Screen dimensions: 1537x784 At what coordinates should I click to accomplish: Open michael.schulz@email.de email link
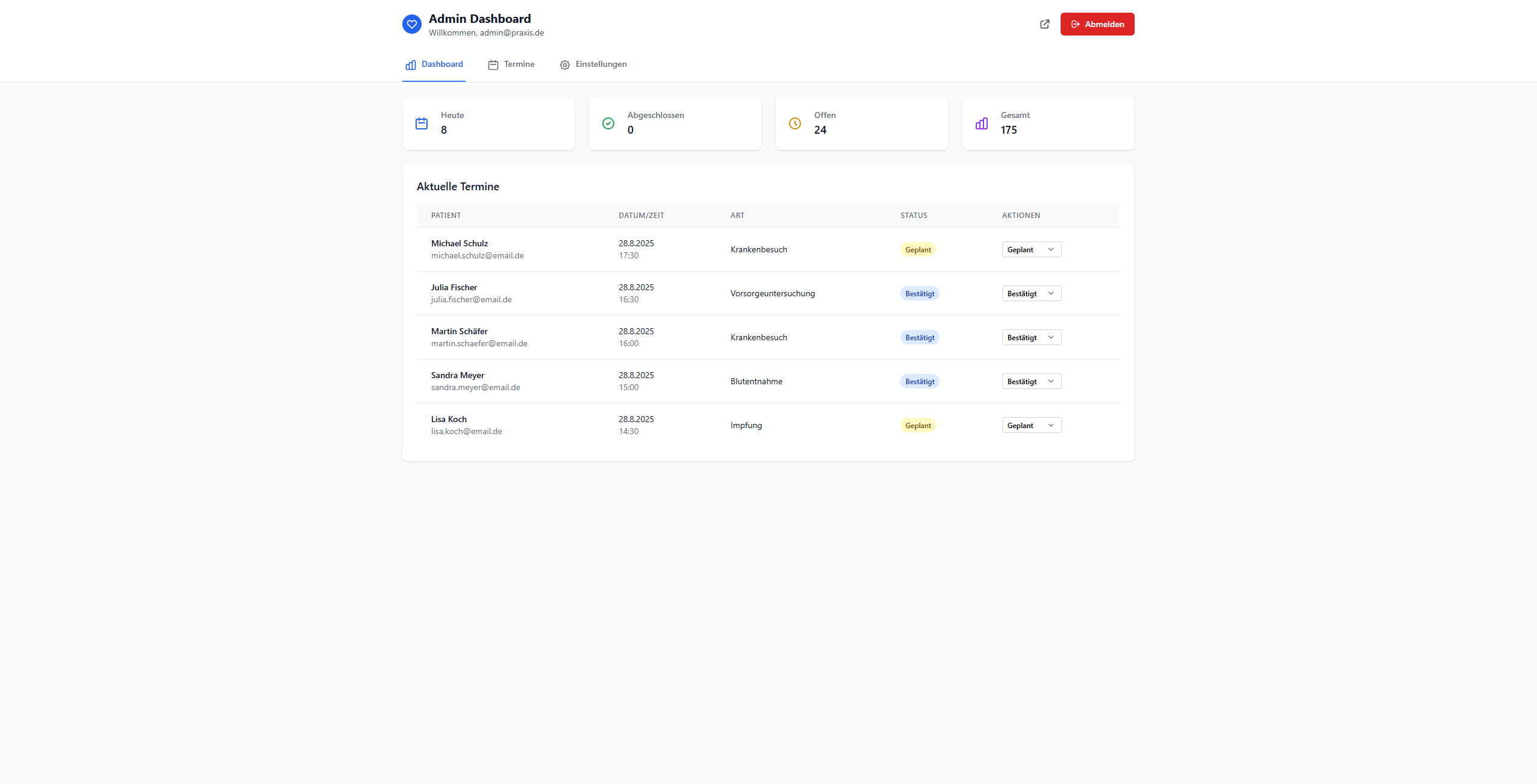click(x=477, y=255)
